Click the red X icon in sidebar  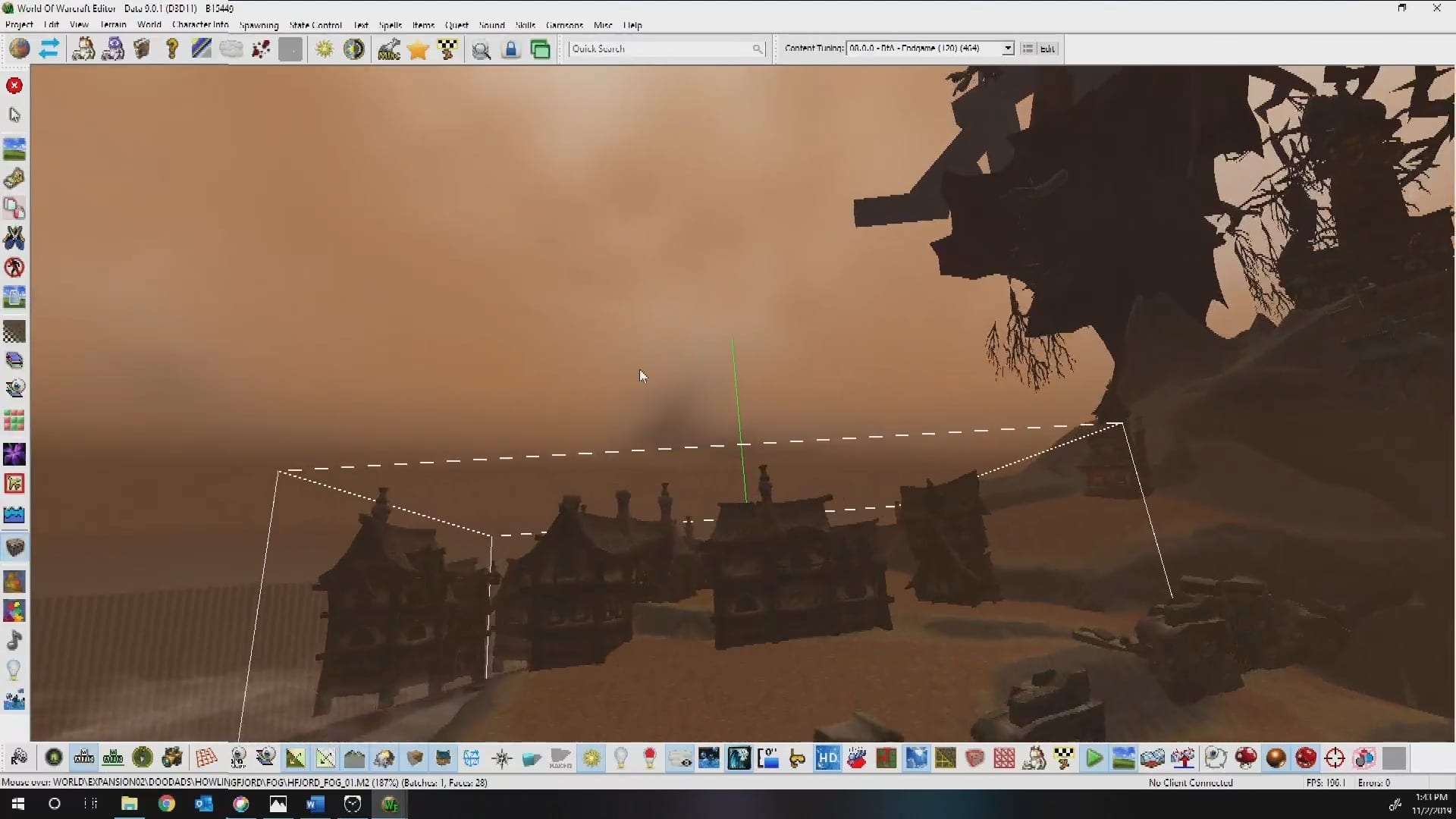(14, 86)
